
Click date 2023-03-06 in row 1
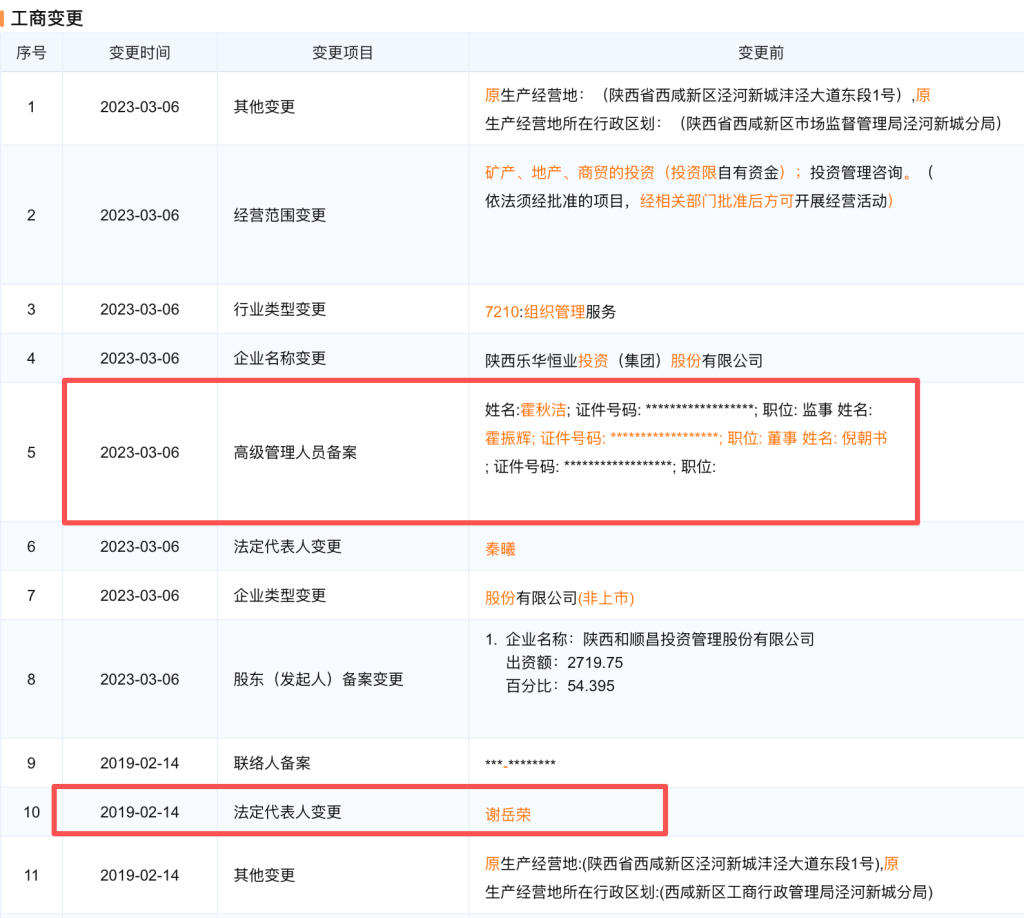pos(139,107)
